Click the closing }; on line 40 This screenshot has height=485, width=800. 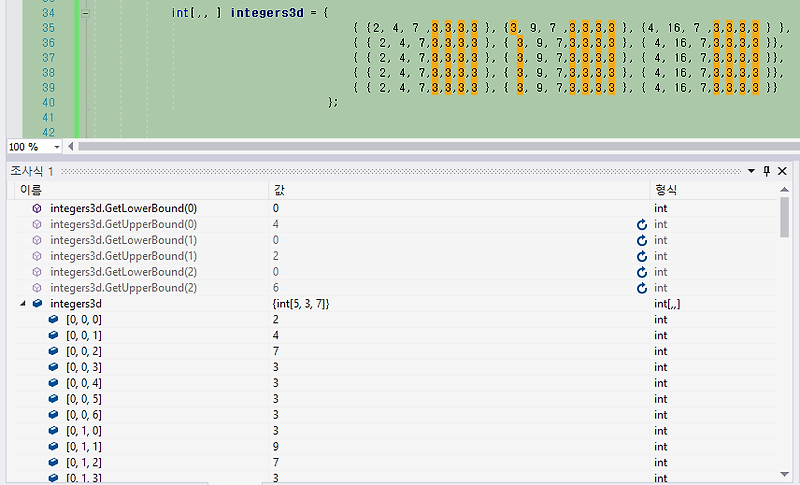(332, 102)
